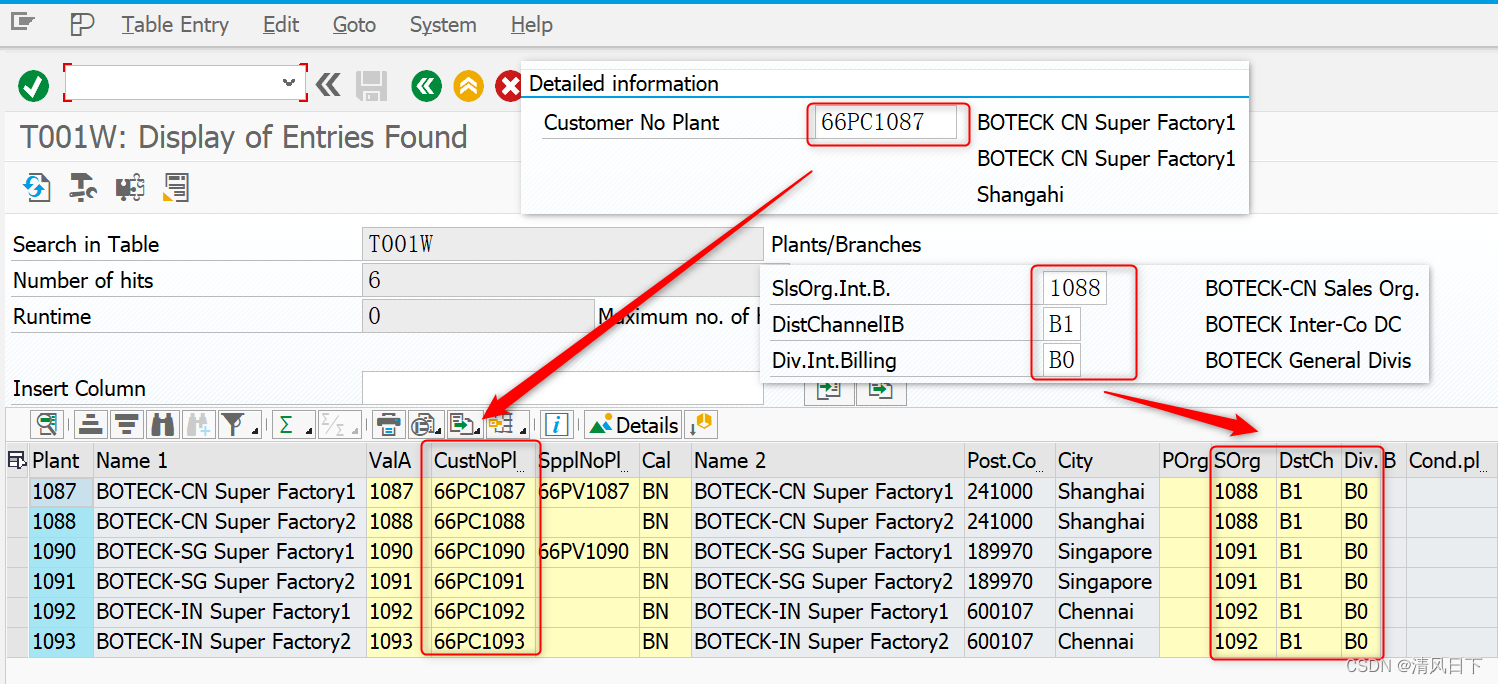Collapse the command field with the double-chevron icon
Viewport: 1498px width, 684px height.
pyautogui.click(x=328, y=85)
